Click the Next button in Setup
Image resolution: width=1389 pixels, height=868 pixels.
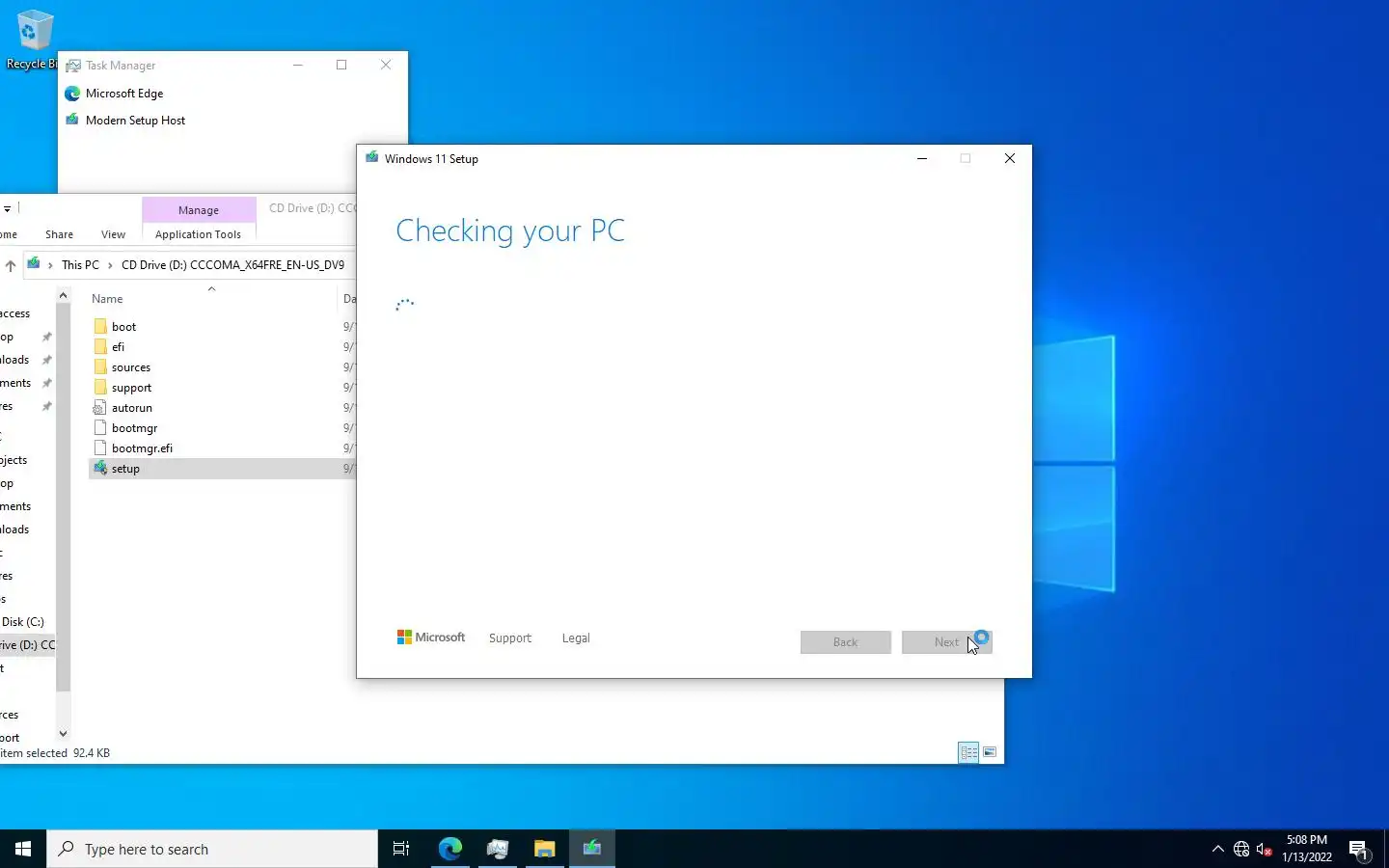point(946,642)
